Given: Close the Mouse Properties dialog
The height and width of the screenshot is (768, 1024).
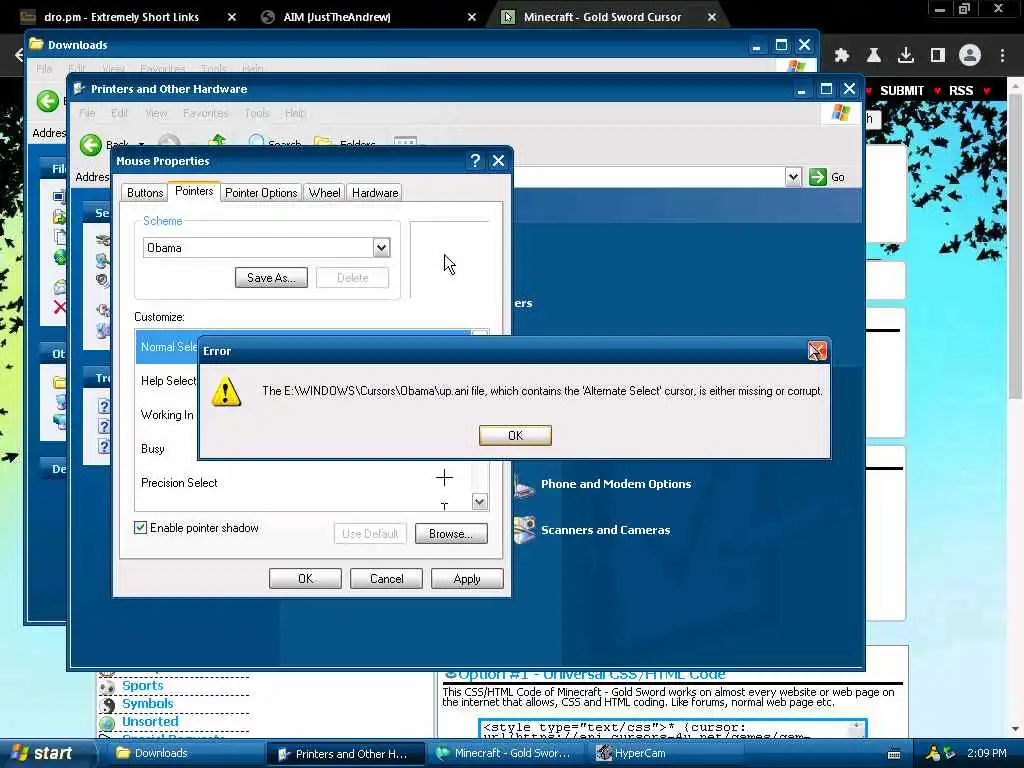Looking at the screenshot, I should [498, 161].
